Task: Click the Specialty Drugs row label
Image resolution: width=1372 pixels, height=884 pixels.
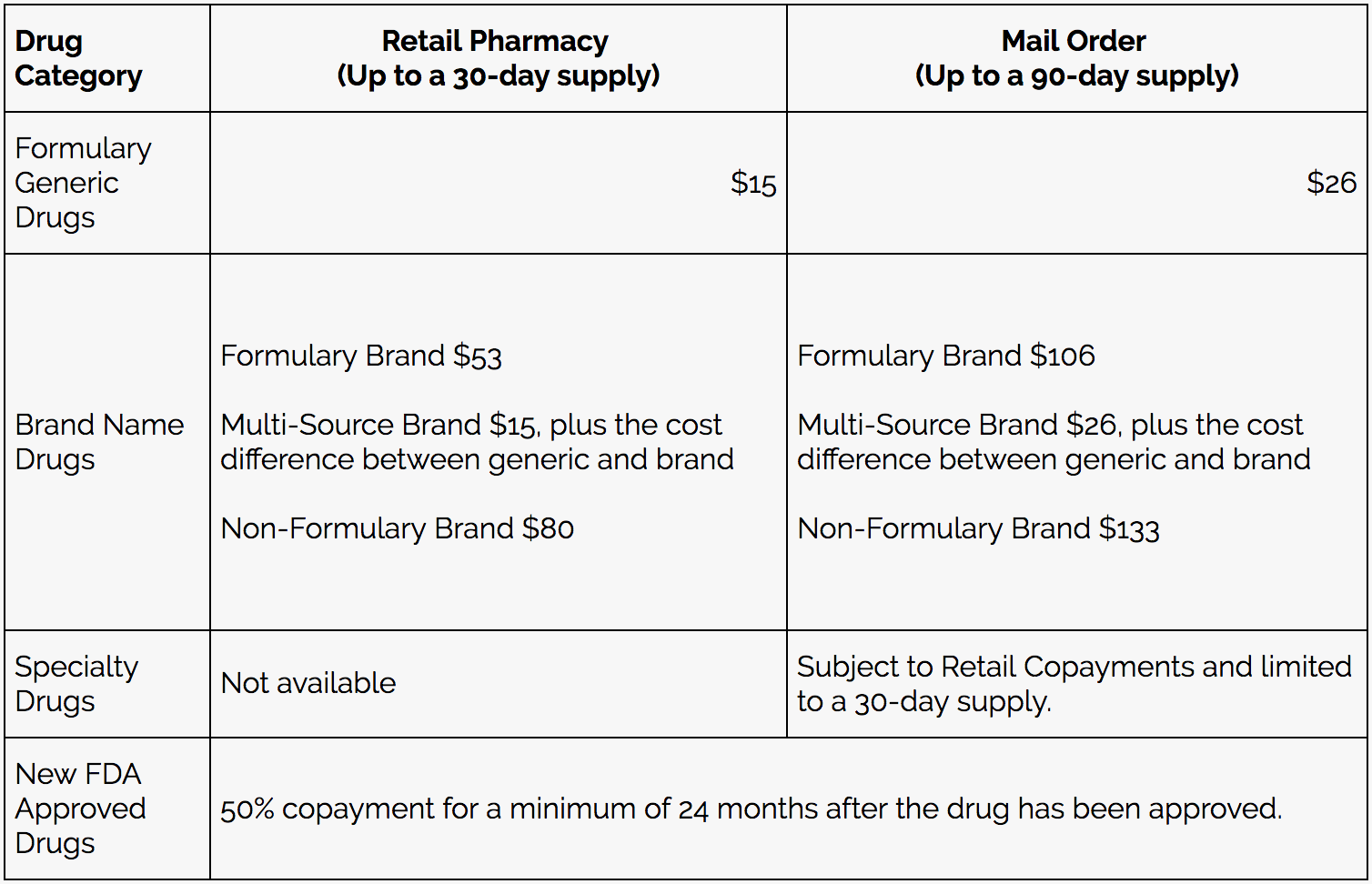Action: pos(76,684)
